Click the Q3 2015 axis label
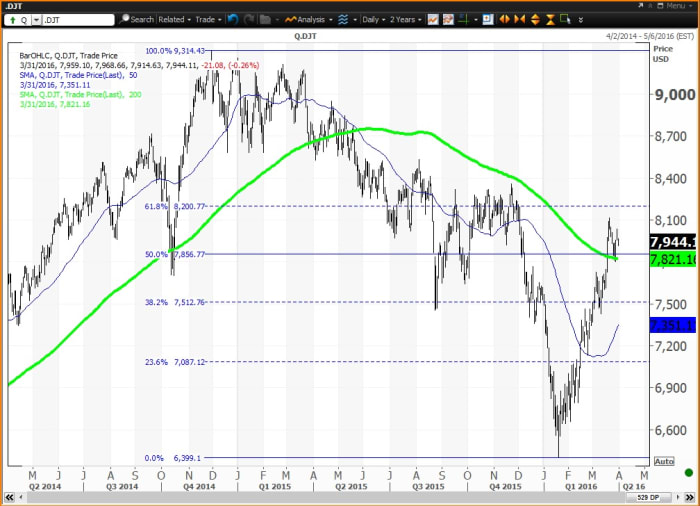This screenshot has height=506, width=700. point(428,486)
